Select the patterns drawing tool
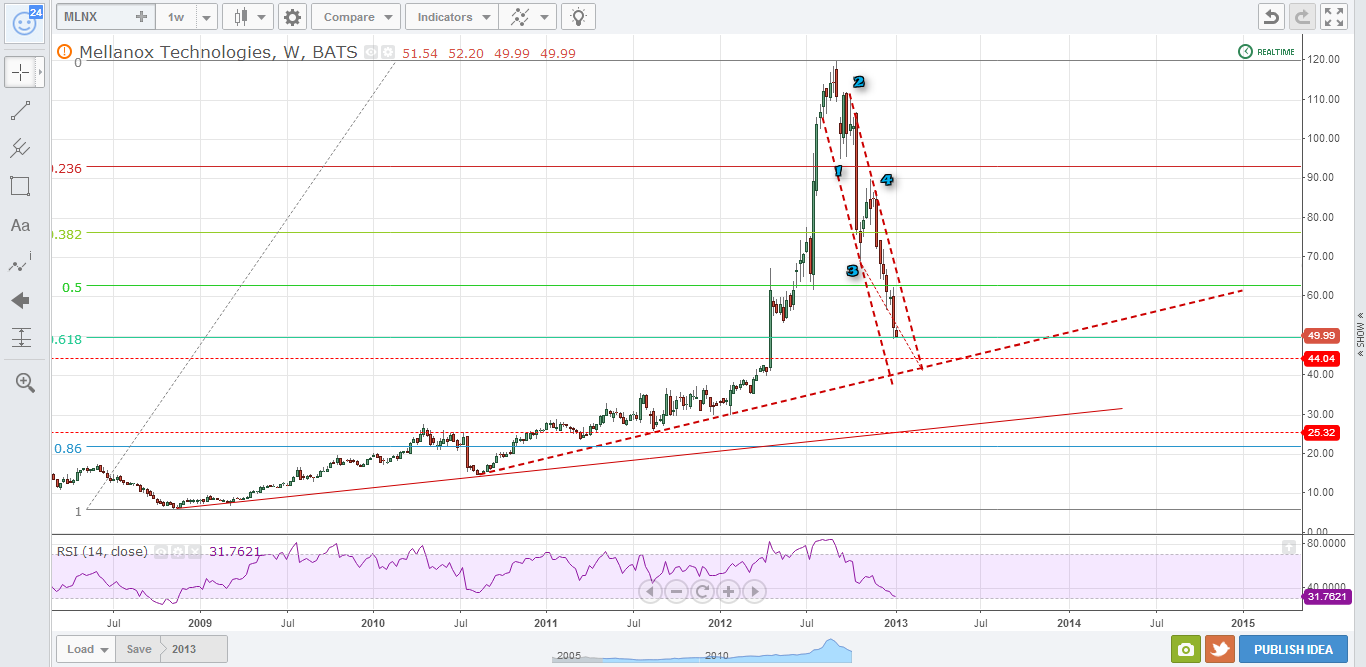Screen dimensions: 1366x667 click(20, 264)
